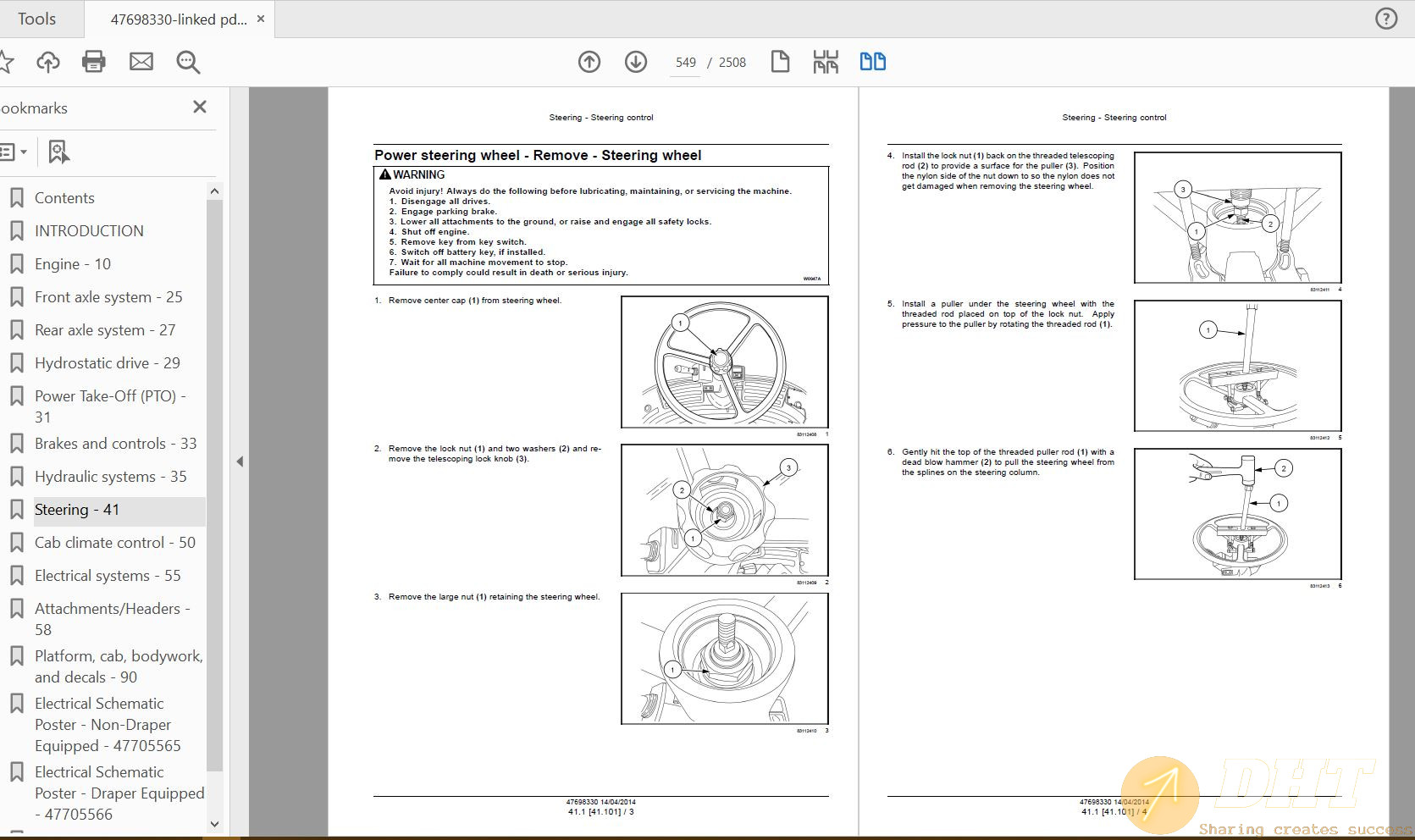Click the puller installation figure for step 5
This screenshot has height=840, width=1415.
(1238, 366)
